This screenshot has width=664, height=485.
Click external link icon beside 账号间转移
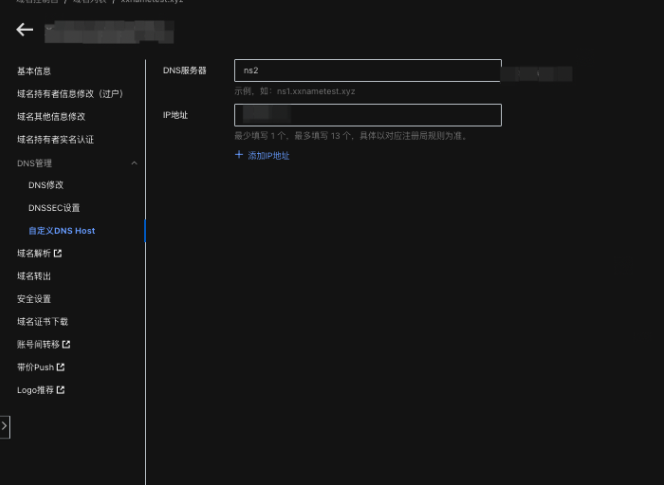[x=65, y=345]
